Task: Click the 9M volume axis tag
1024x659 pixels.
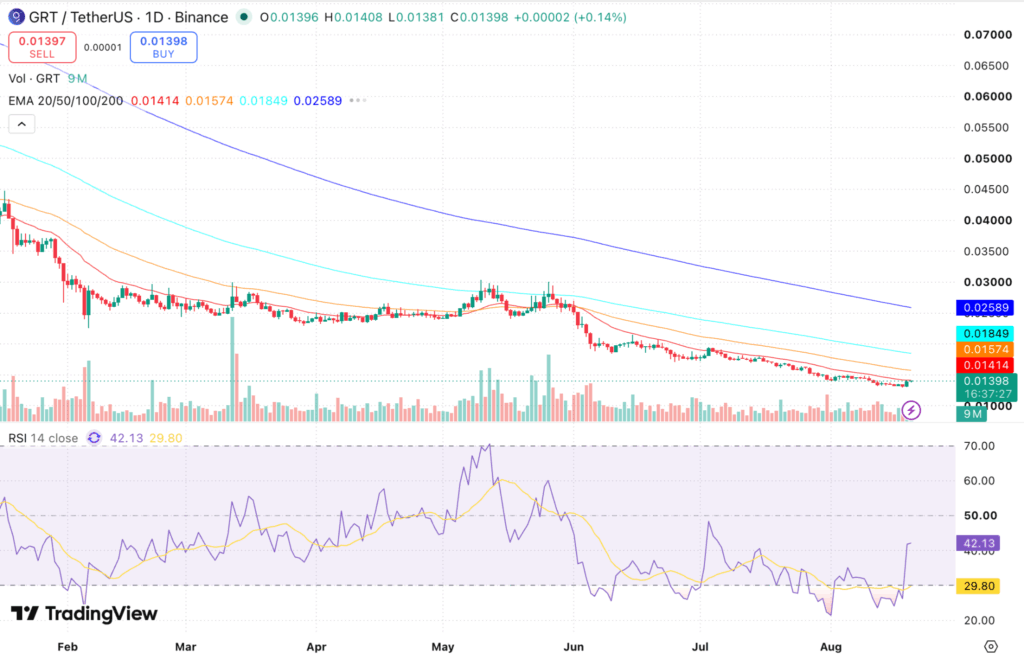Action: click(972, 413)
